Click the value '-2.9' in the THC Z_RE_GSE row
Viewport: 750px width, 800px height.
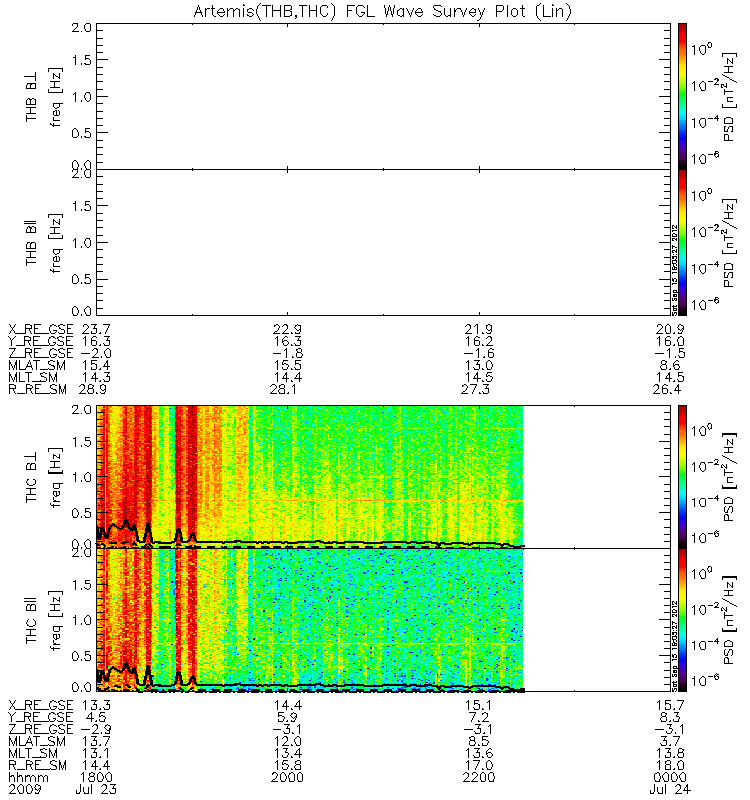pyautogui.click(x=96, y=730)
